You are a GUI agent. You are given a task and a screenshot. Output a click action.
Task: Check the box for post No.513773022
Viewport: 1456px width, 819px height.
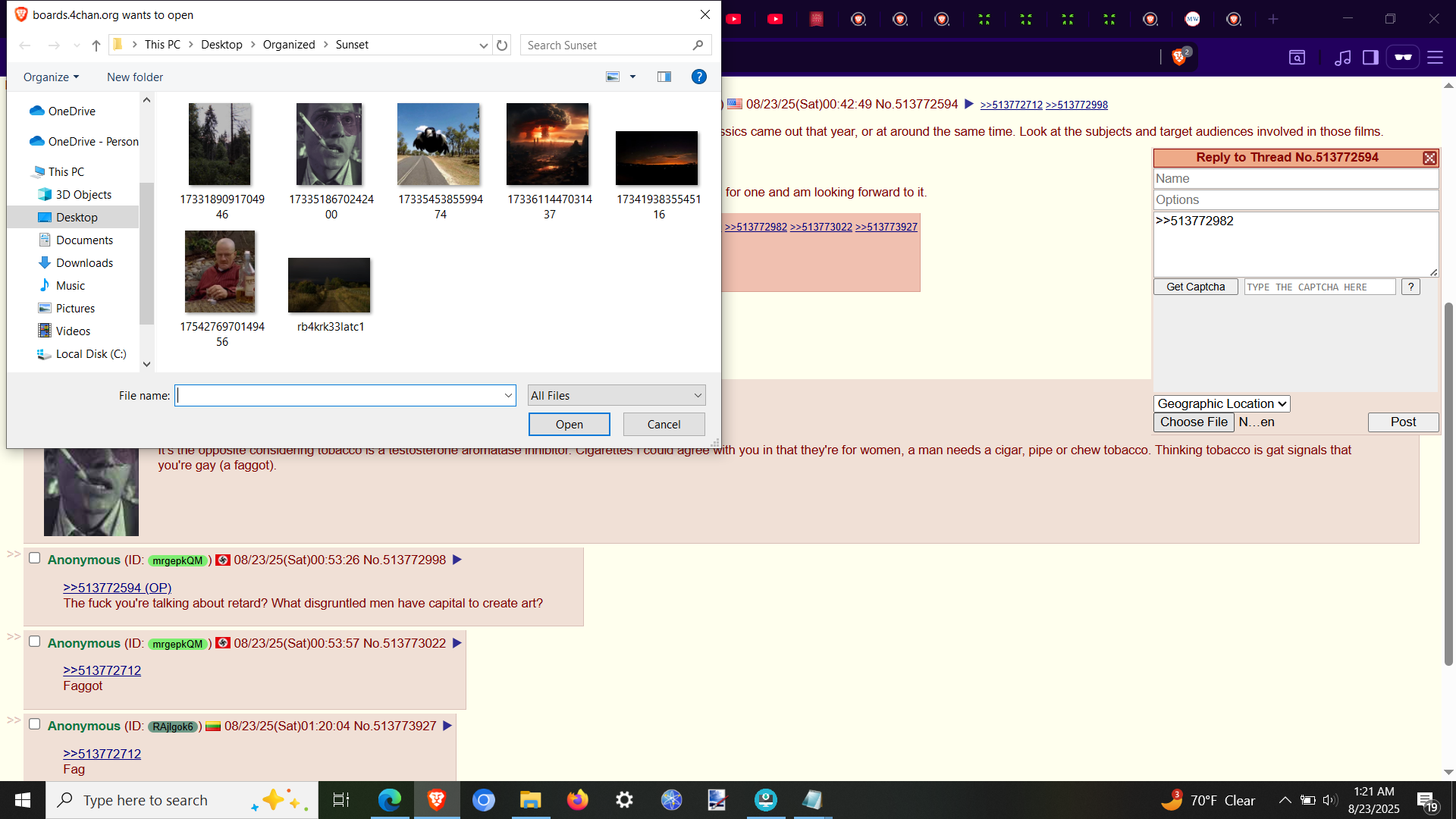pyautogui.click(x=35, y=642)
